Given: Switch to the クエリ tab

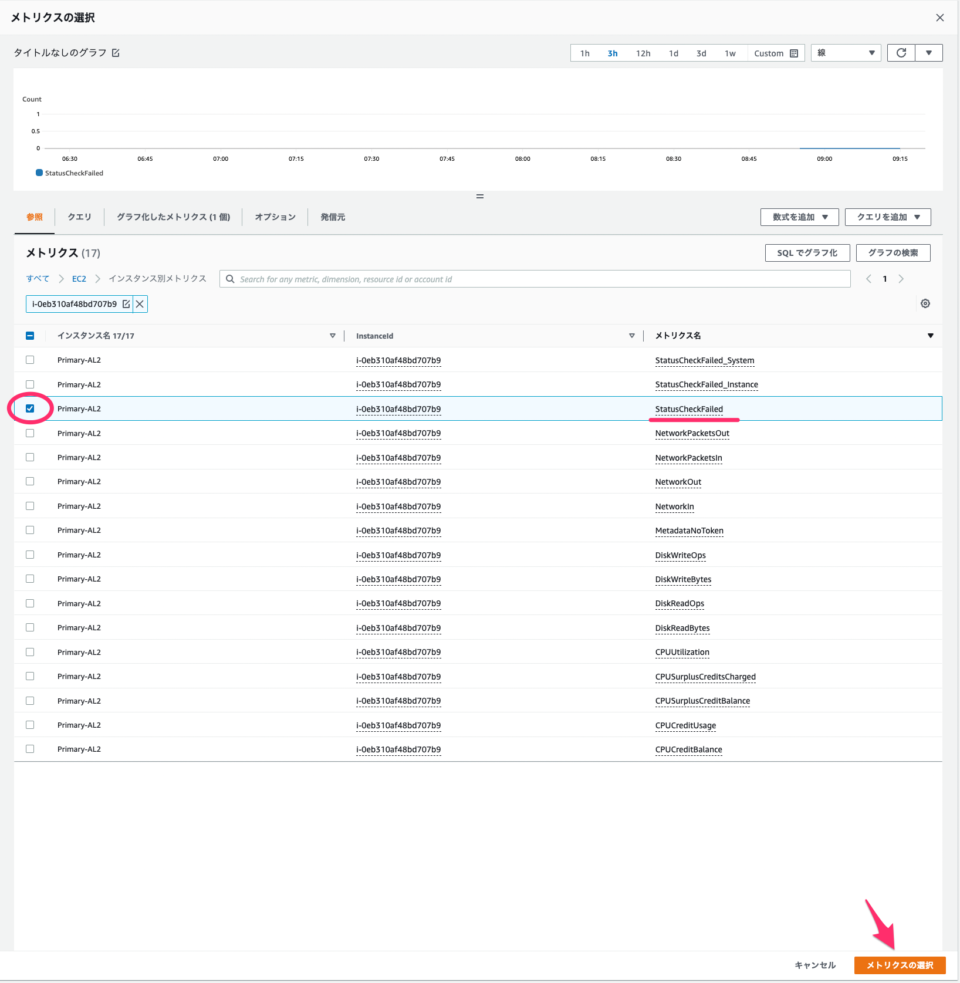Looking at the screenshot, I should click(x=80, y=216).
